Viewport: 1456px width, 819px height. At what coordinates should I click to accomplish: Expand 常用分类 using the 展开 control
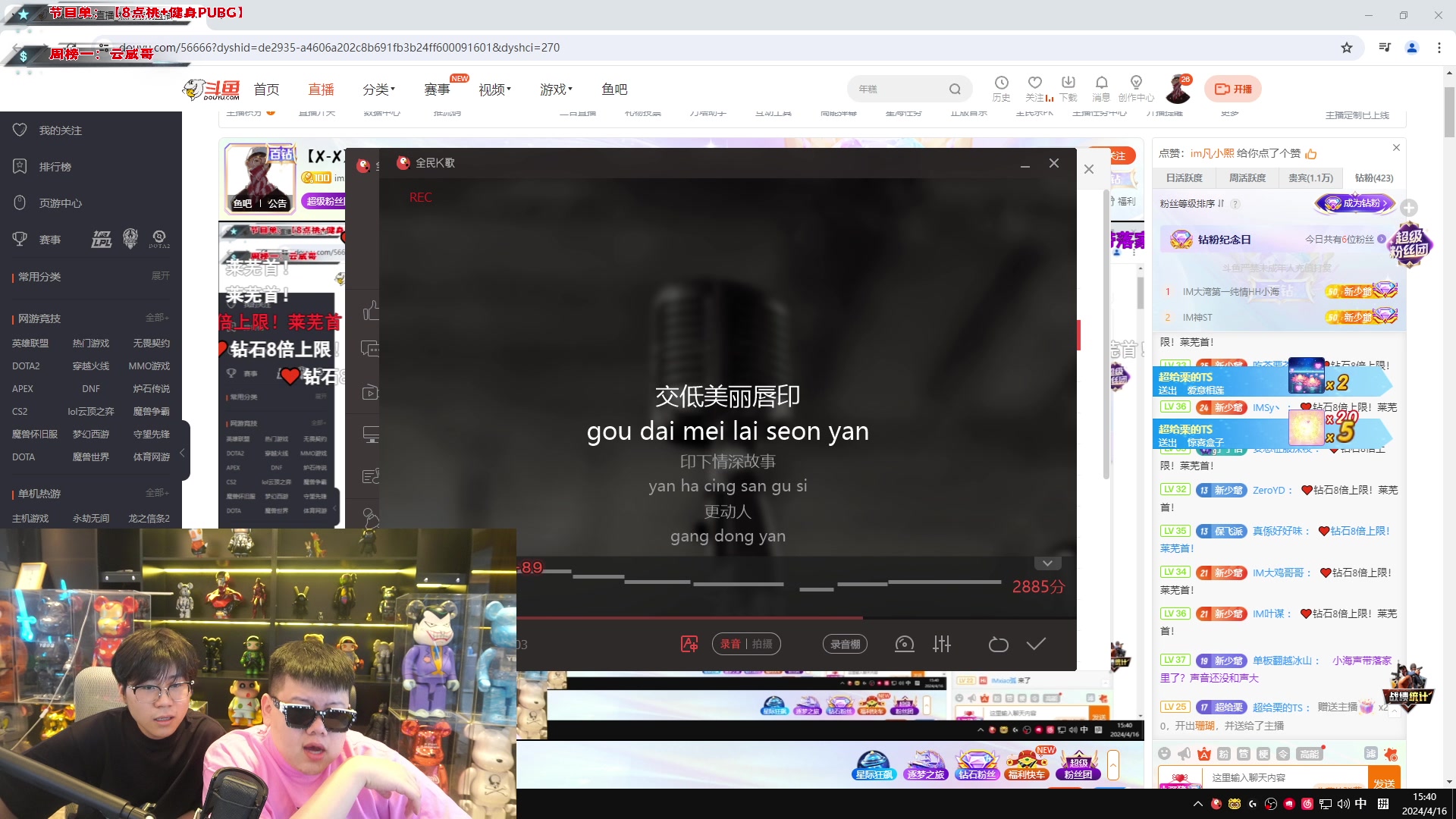point(160,277)
